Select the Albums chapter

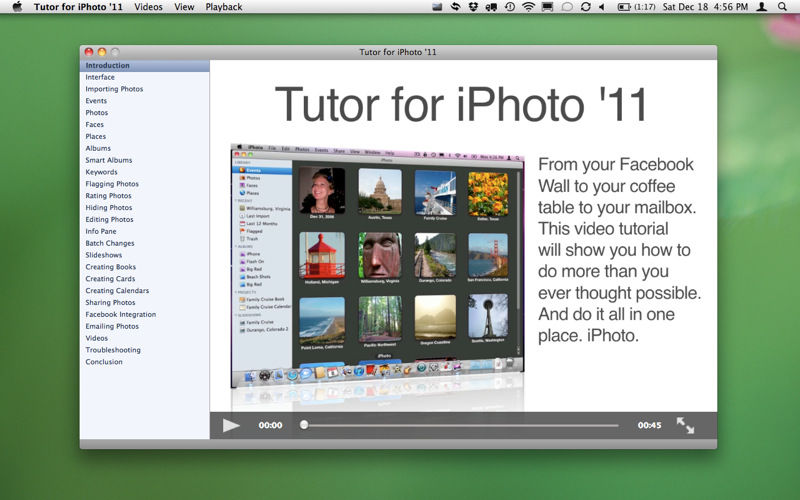tap(144, 148)
